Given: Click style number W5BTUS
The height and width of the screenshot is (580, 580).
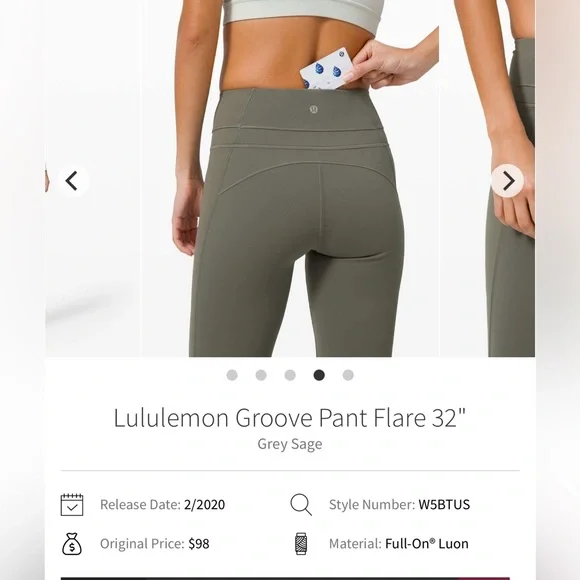Looking at the screenshot, I should 444,505.
